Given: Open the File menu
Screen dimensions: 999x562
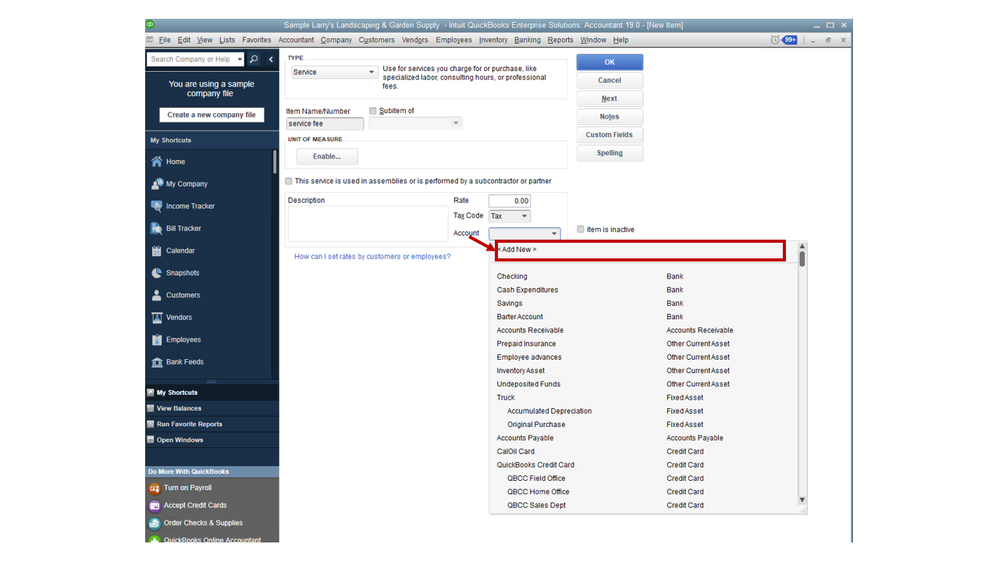Looking at the screenshot, I should coord(164,40).
